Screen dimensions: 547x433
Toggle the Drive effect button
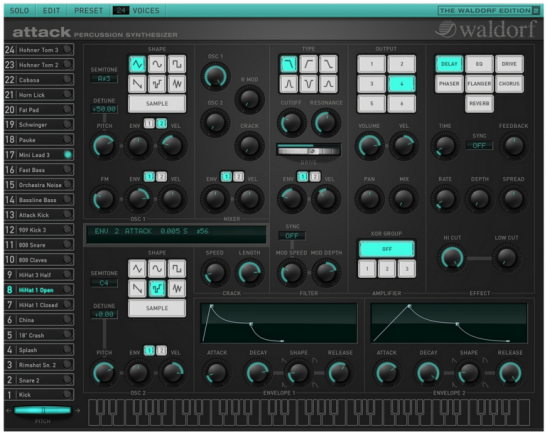coord(509,64)
